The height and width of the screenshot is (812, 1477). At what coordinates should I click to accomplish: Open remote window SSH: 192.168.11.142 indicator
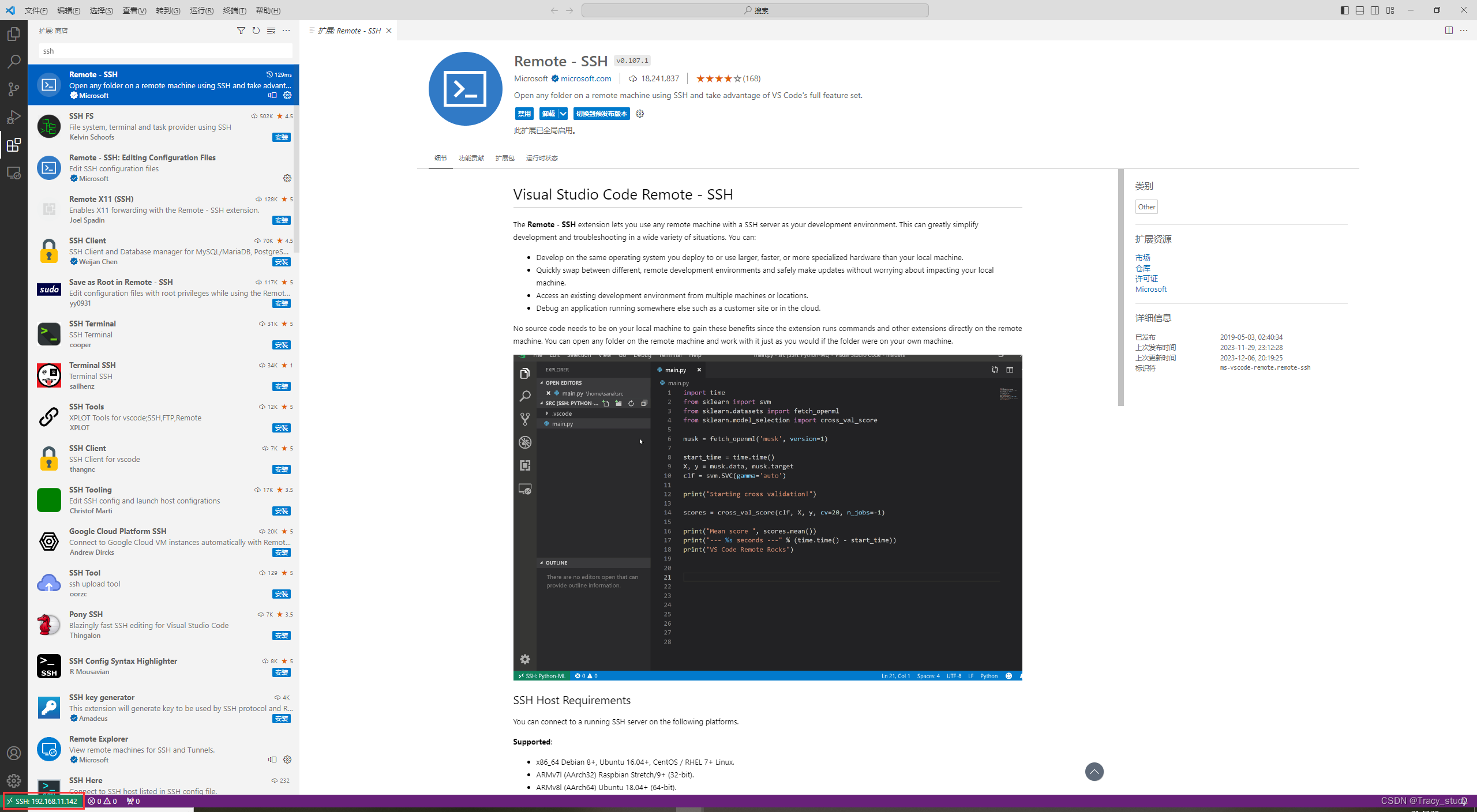pyautogui.click(x=42, y=801)
